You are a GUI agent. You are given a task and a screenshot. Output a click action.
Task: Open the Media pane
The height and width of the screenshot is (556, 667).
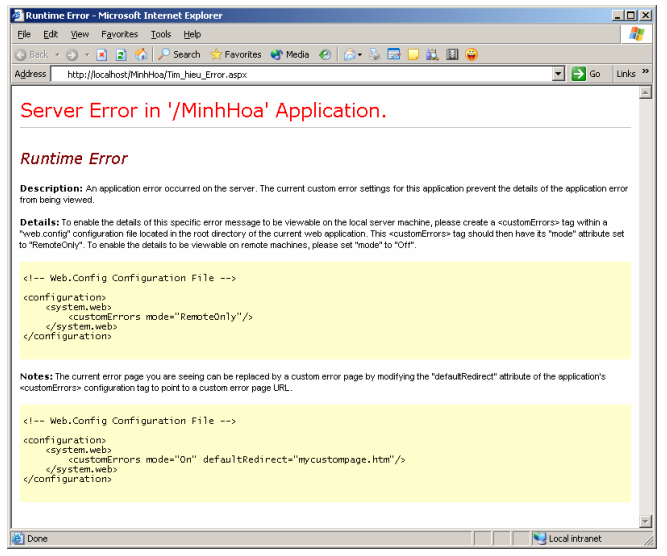[290, 54]
